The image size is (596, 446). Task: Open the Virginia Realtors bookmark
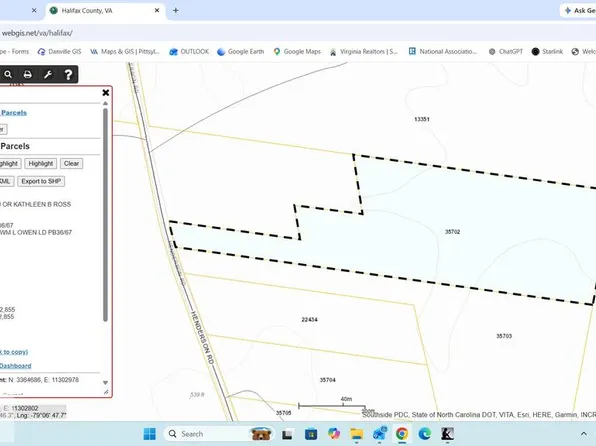(x=363, y=52)
